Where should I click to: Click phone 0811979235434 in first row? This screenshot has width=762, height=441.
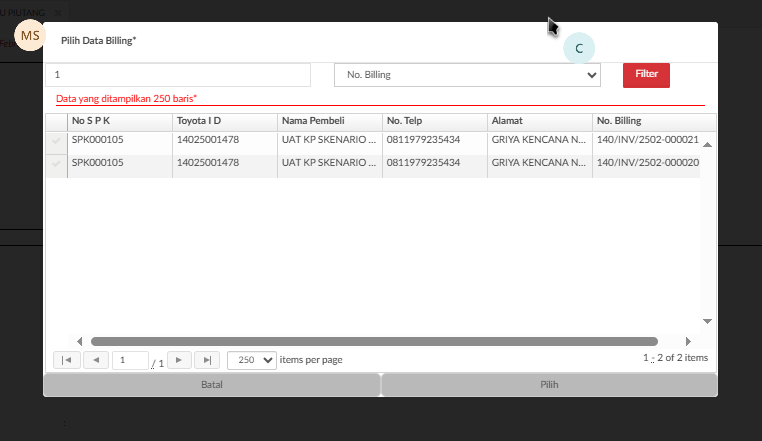[423, 140]
